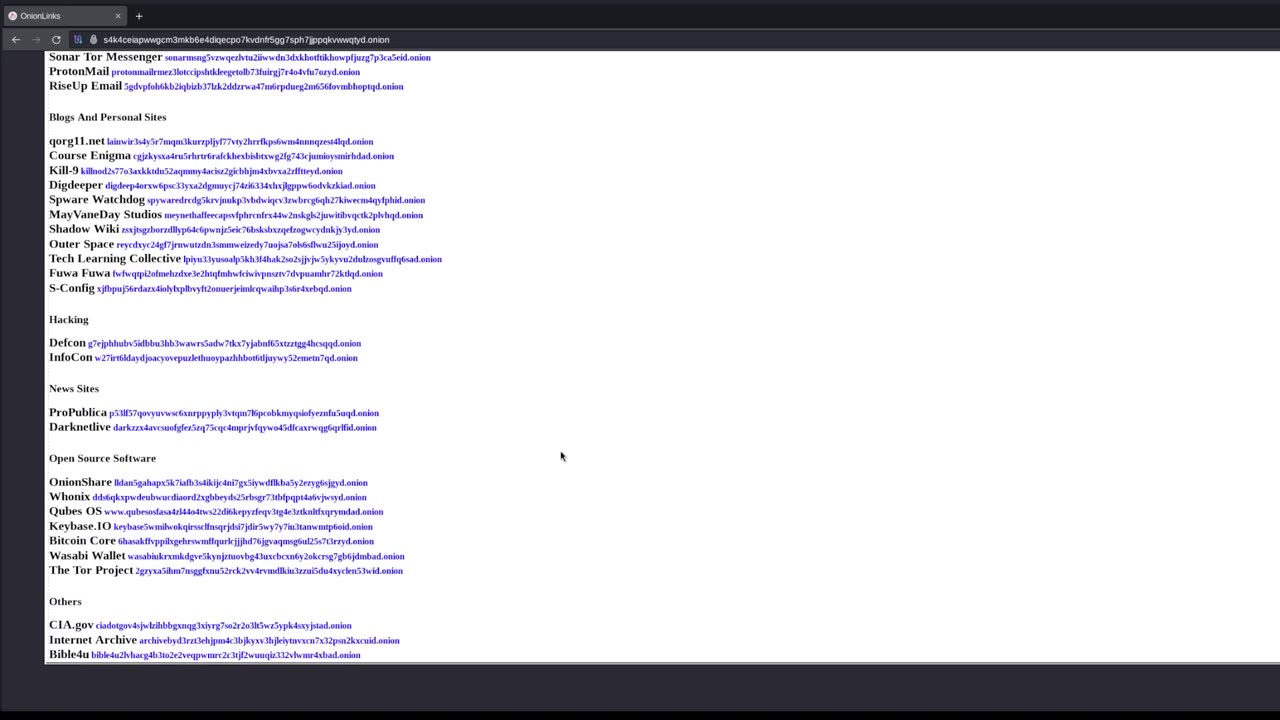
Task: Open the Qubes OS onion link
Action: [244, 512]
